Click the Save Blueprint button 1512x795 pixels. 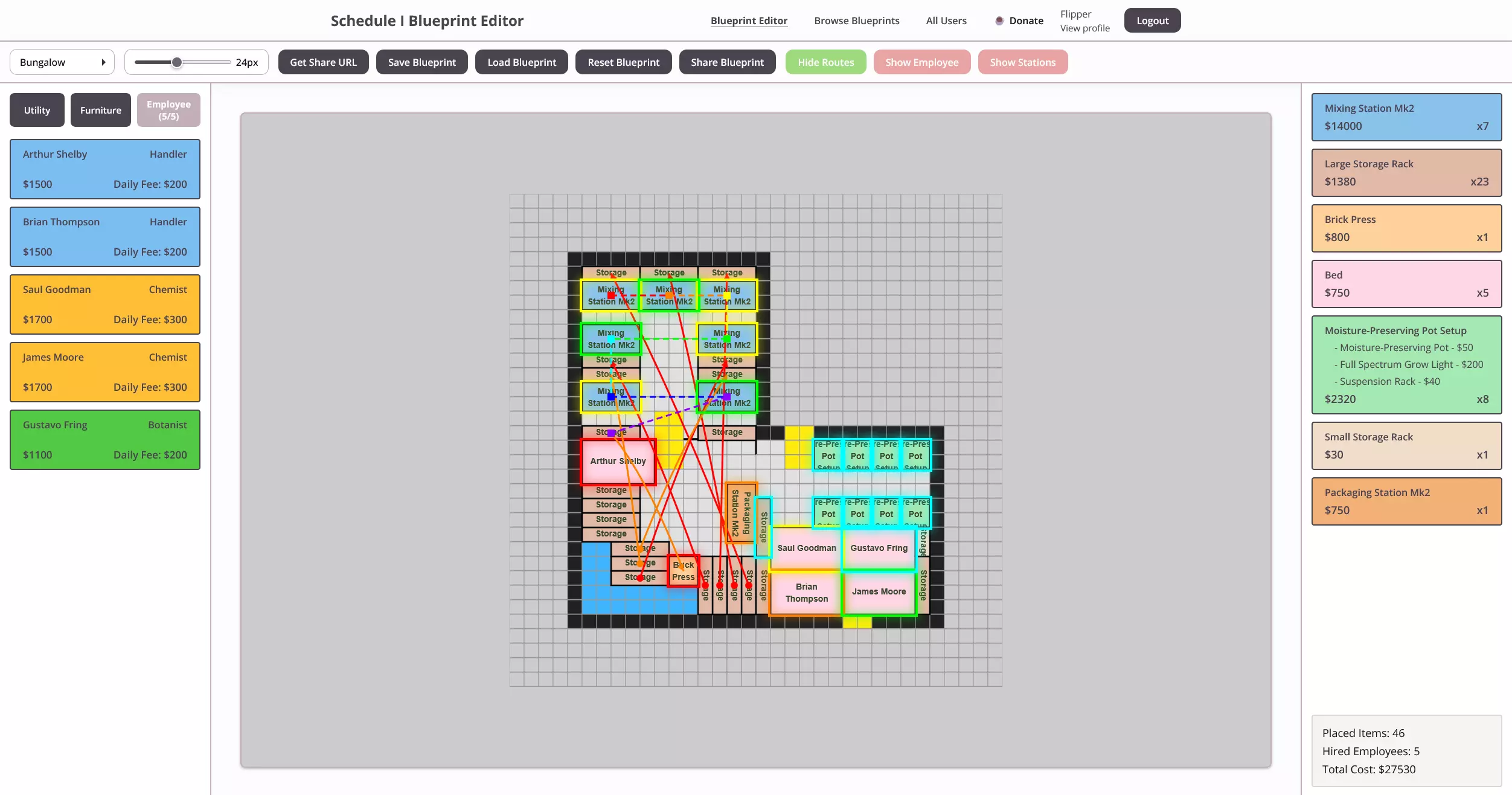click(421, 62)
